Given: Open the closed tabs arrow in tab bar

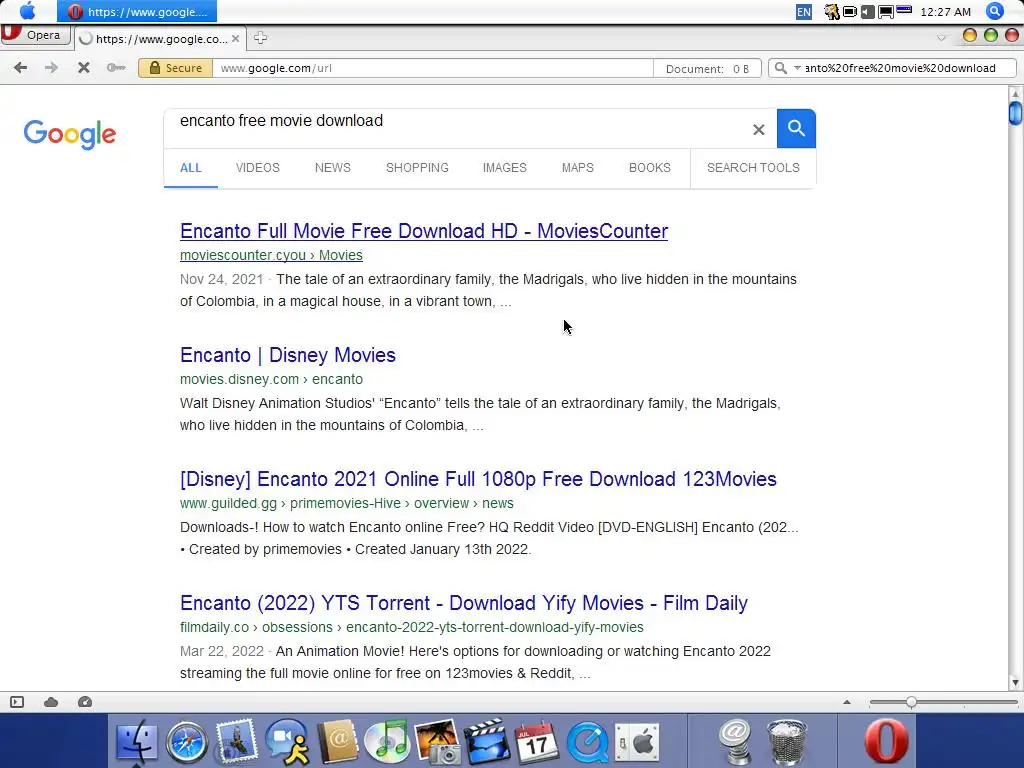Looking at the screenshot, I should pyautogui.click(x=941, y=38).
